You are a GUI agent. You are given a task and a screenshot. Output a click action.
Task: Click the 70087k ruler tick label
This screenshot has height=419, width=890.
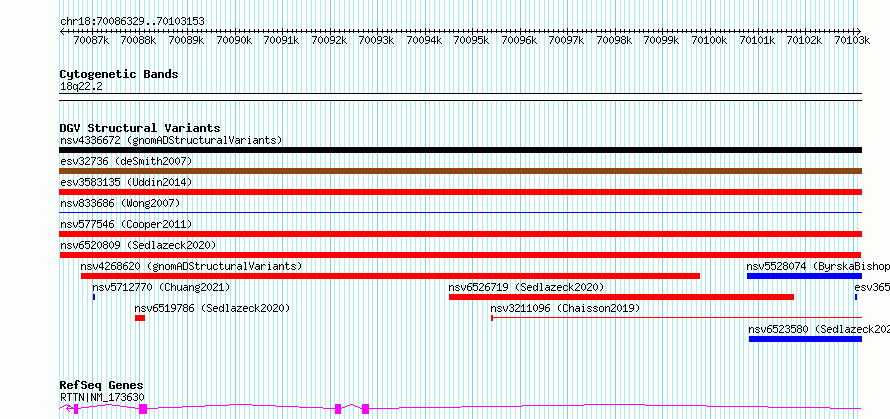[x=91, y=40]
